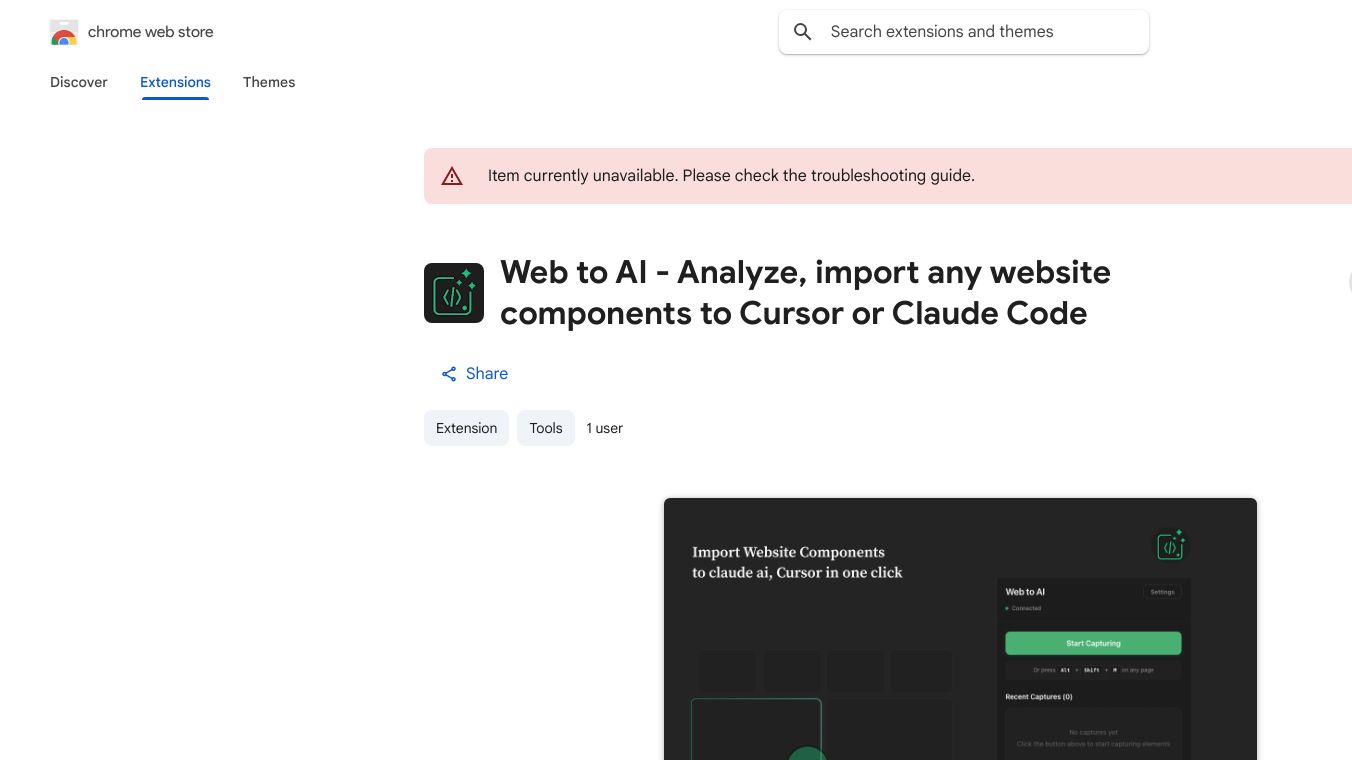Click the Web to AI extension icon

coord(454,293)
